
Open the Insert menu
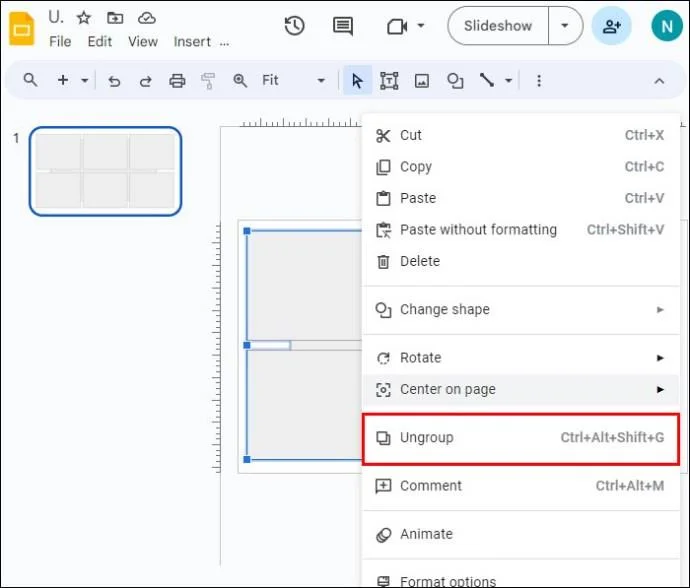click(x=192, y=42)
